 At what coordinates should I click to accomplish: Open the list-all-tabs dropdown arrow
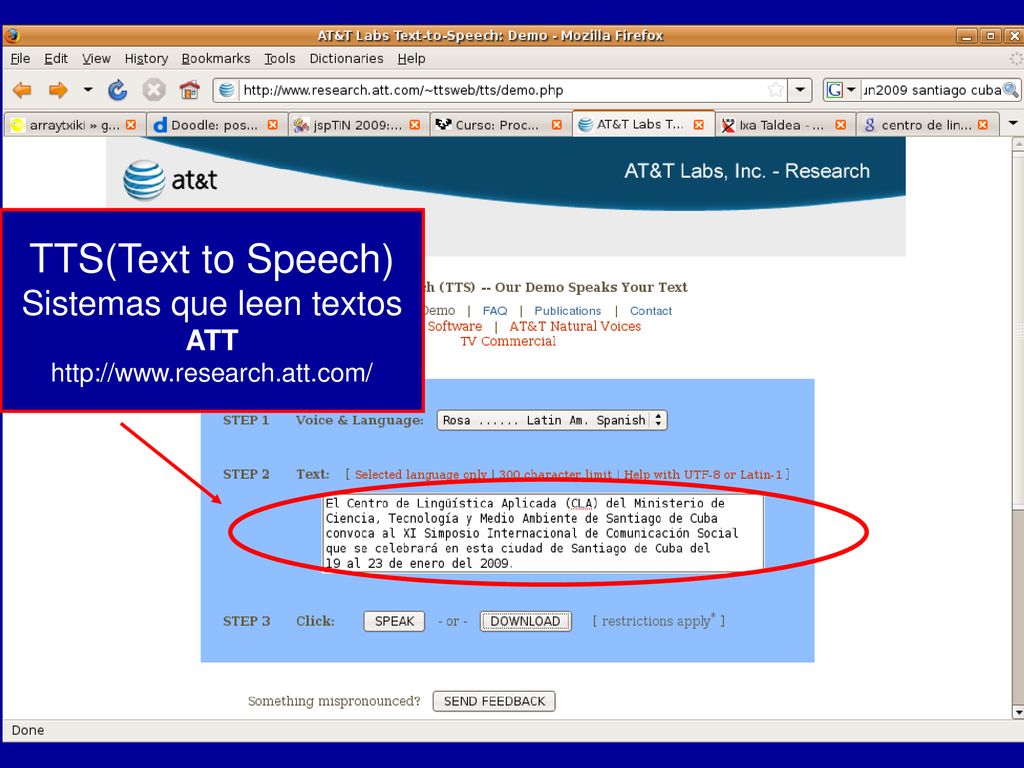click(1013, 123)
